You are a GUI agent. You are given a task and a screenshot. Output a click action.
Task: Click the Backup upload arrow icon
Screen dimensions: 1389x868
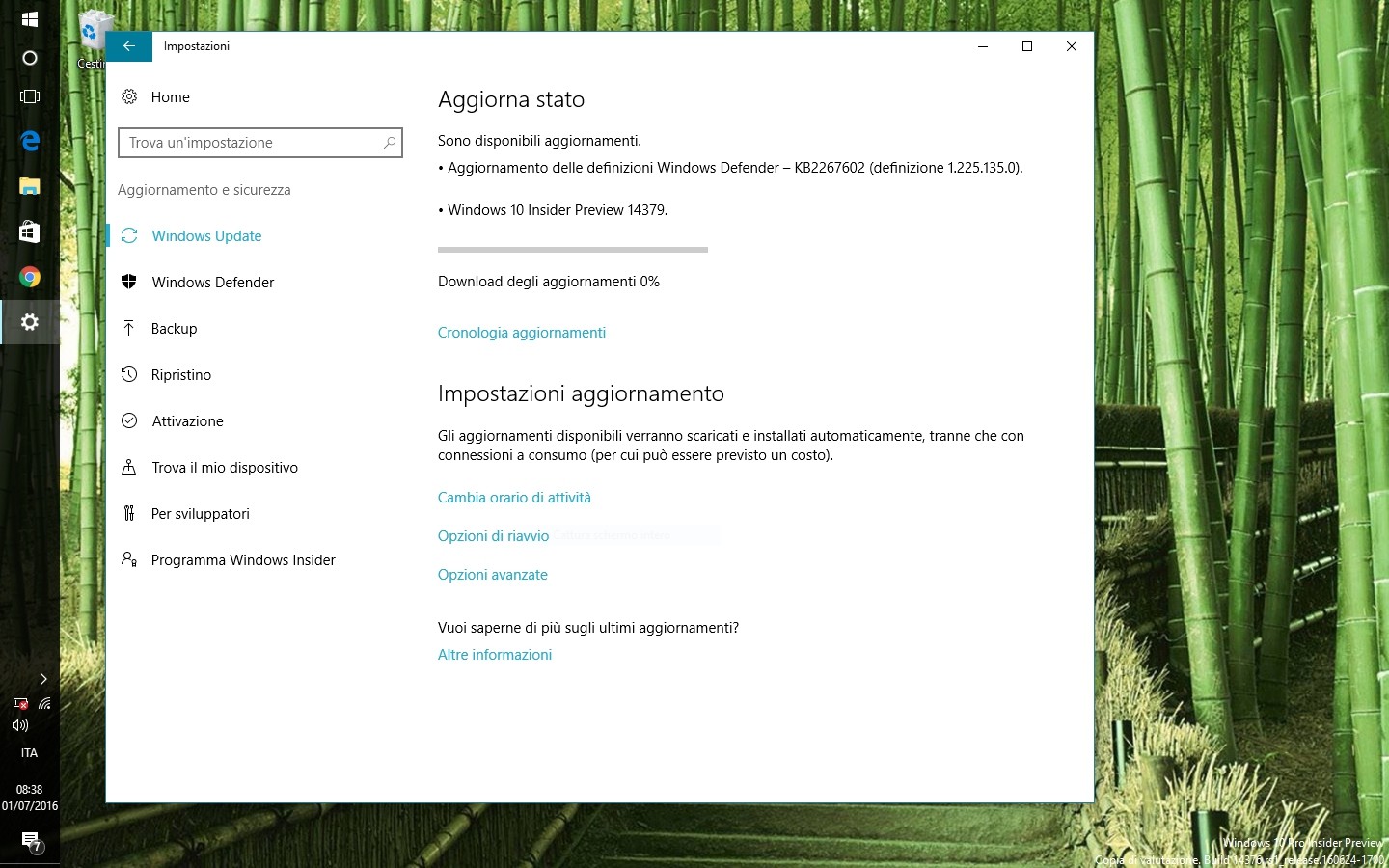pos(129,328)
